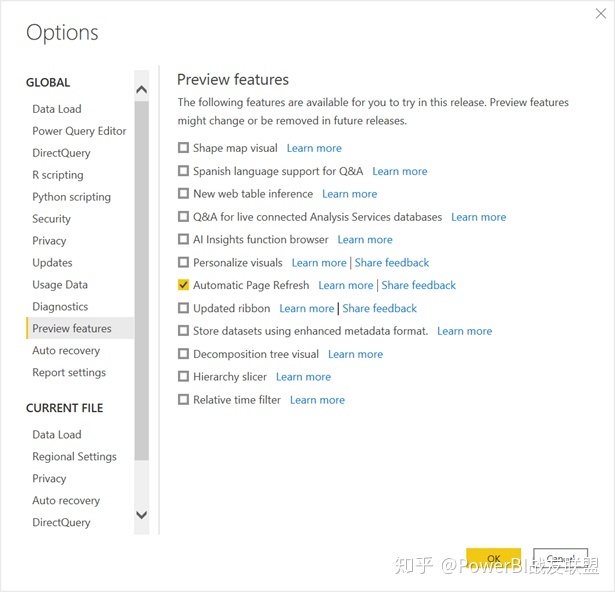Open Learn more for enhanced metadata format
This screenshot has height=592, width=615.
pyautogui.click(x=464, y=331)
